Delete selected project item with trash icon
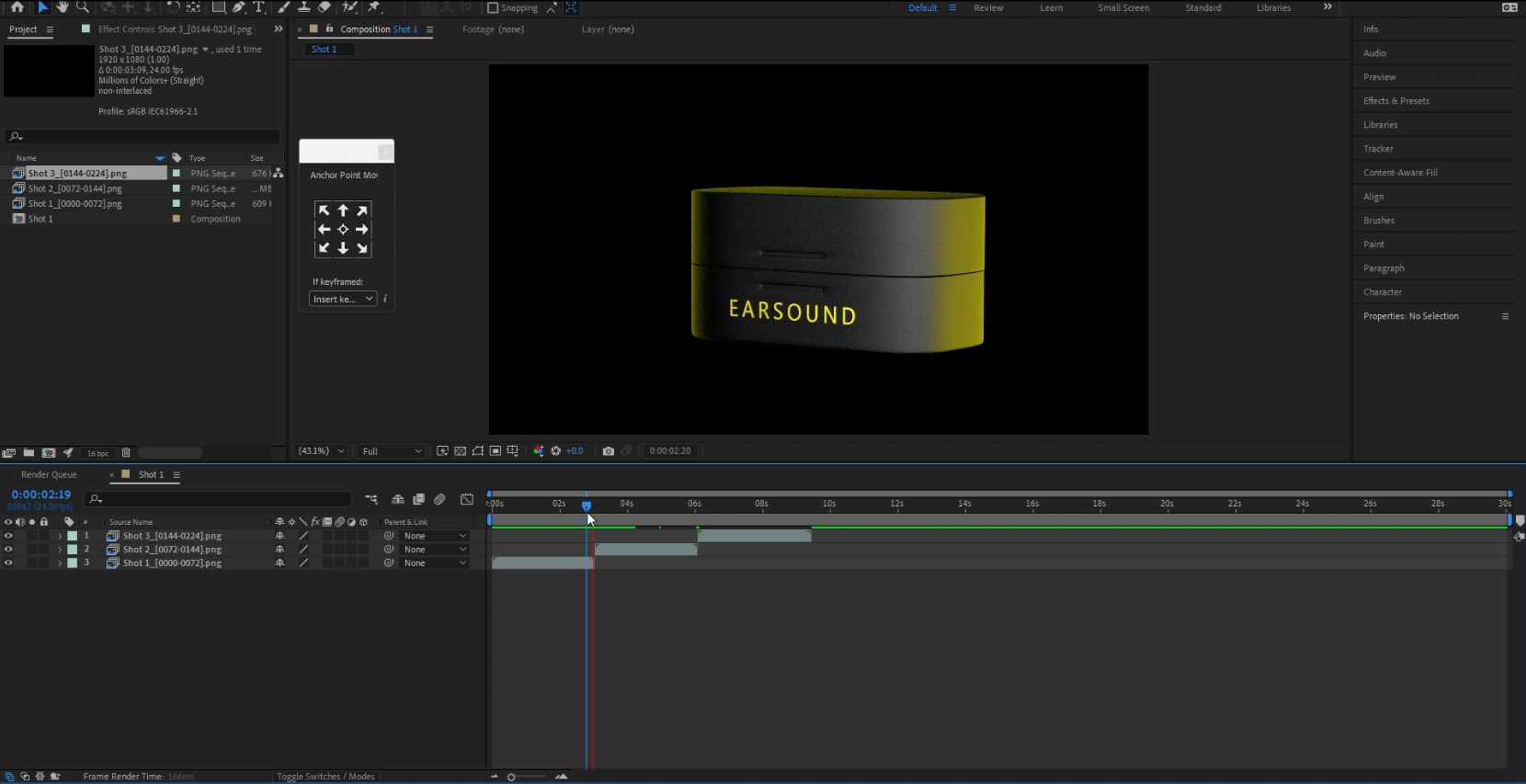The width and height of the screenshot is (1526, 784). tap(126, 452)
